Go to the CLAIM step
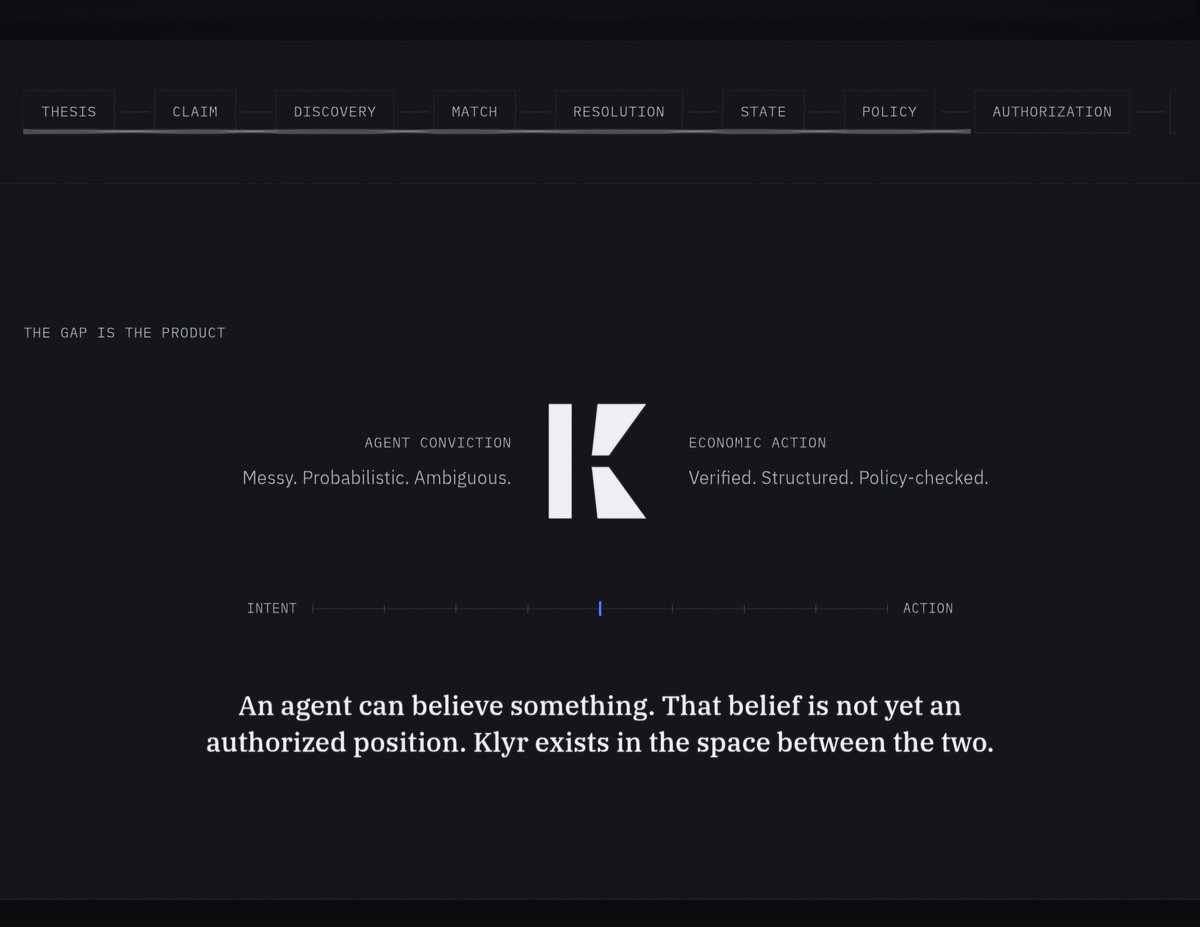Image resolution: width=1200 pixels, height=927 pixels. point(195,111)
